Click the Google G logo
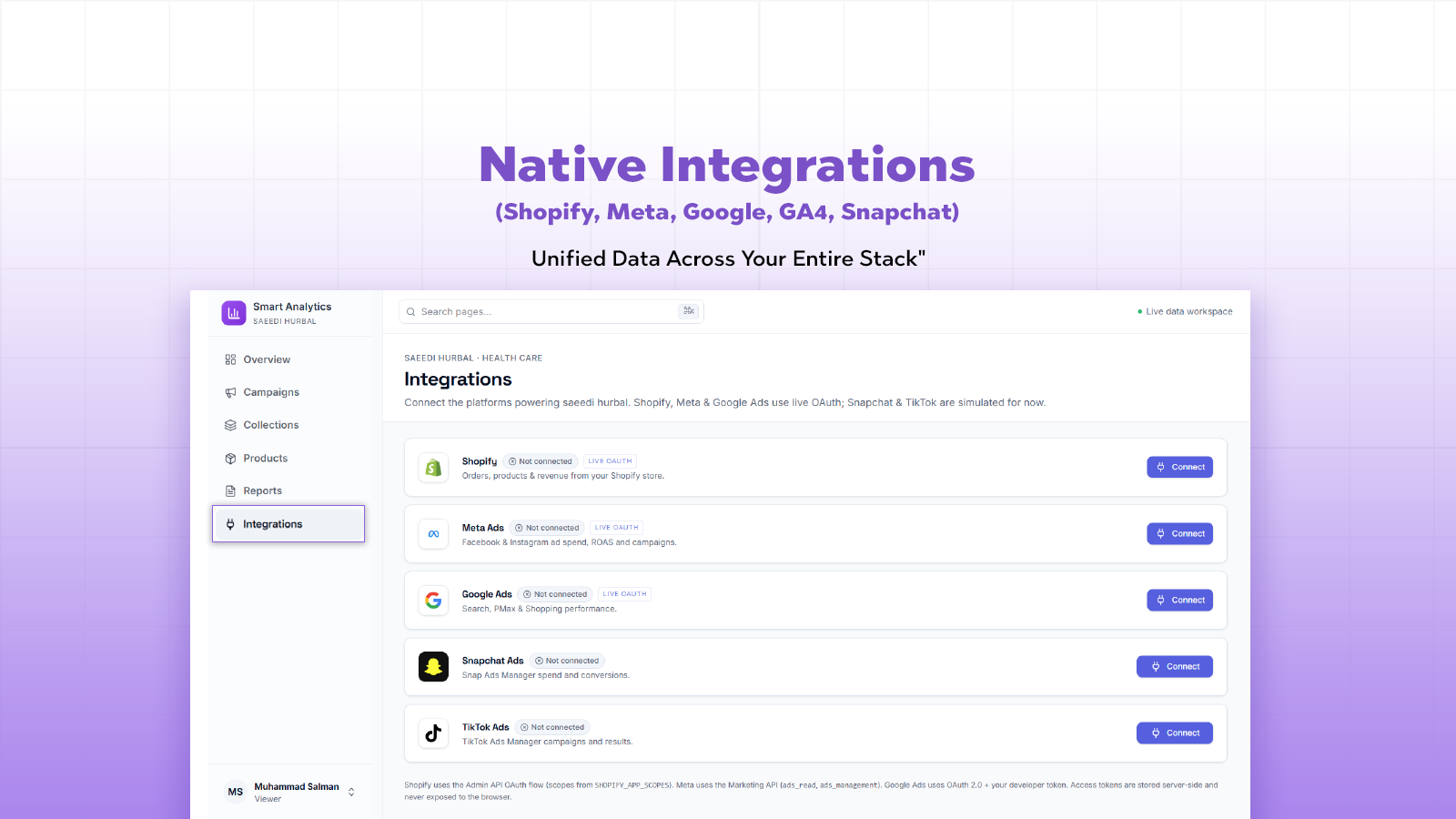Screen dimensions: 1456x819 tap(433, 601)
